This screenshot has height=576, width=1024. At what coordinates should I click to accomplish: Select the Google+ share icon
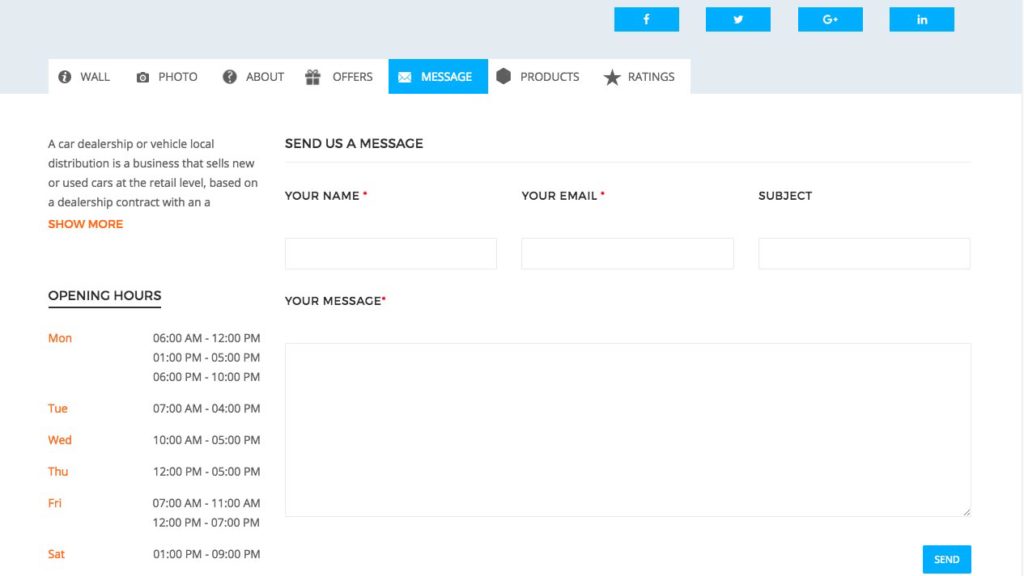[x=829, y=19]
